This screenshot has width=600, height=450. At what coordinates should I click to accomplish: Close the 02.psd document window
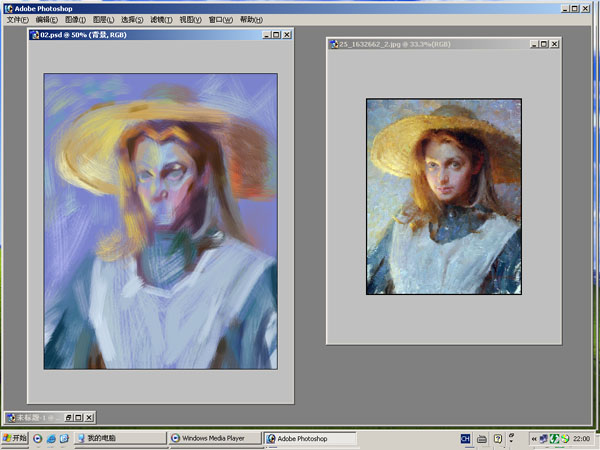point(287,35)
